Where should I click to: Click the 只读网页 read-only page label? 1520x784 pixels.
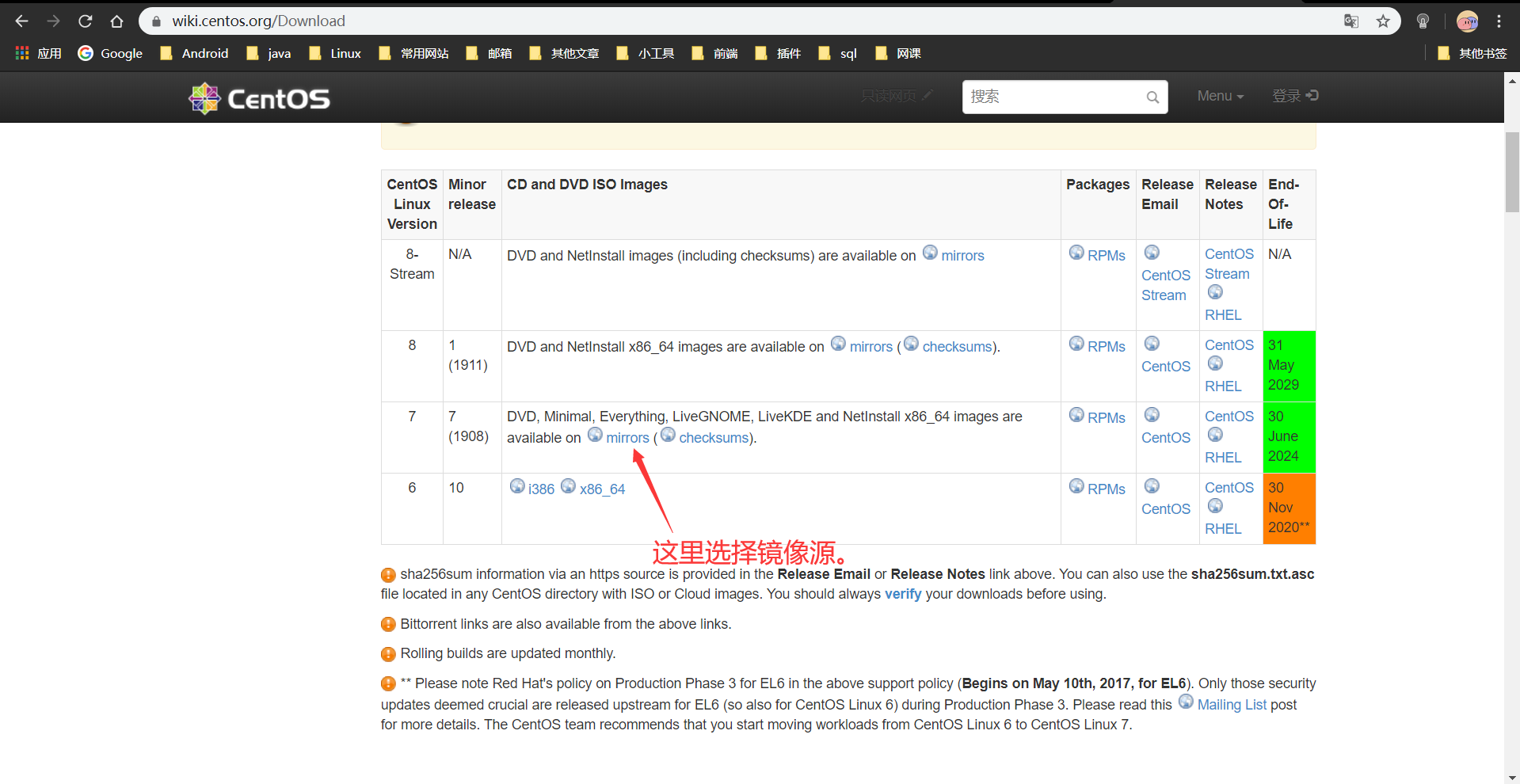[x=896, y=96]
